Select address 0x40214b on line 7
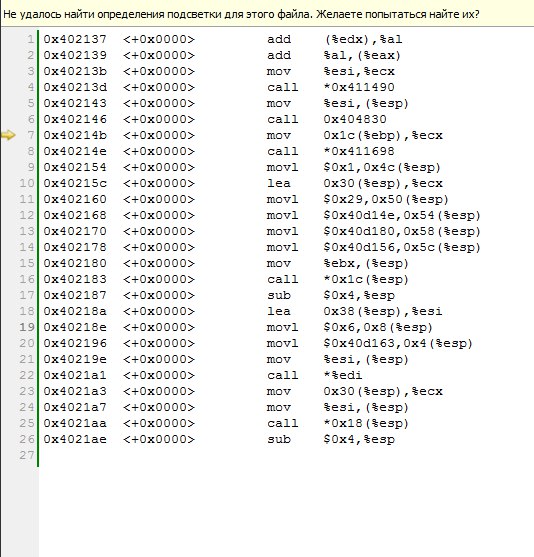The image size is (534, 557). click(75, 135)
